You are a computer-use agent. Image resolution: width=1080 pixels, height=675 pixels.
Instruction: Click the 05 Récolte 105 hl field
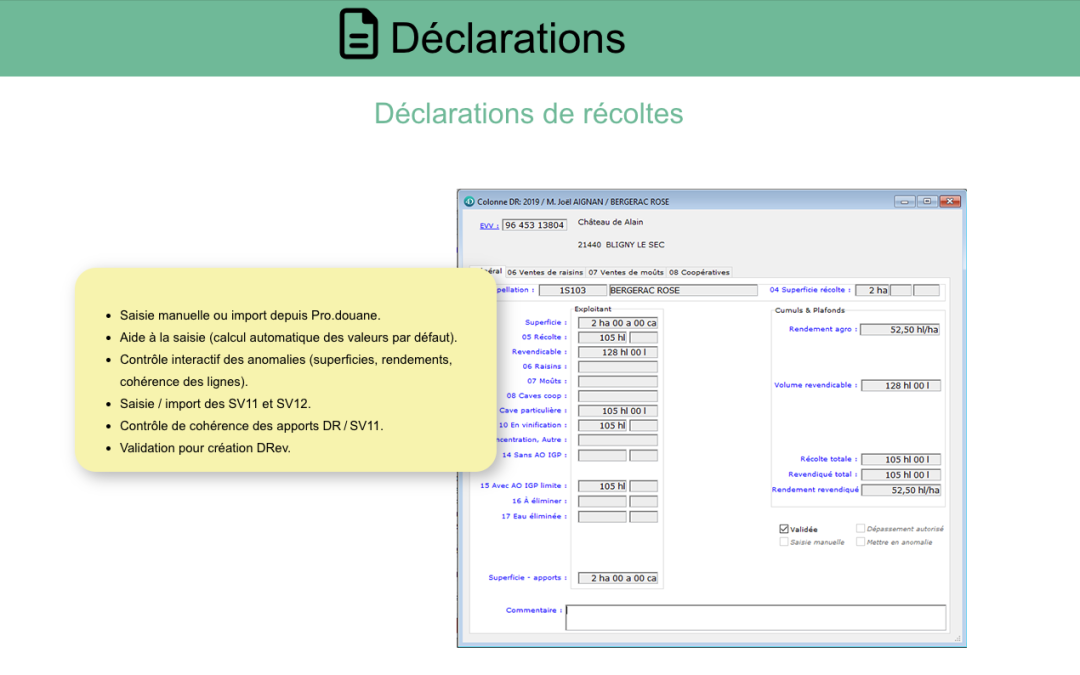[603, 338]
